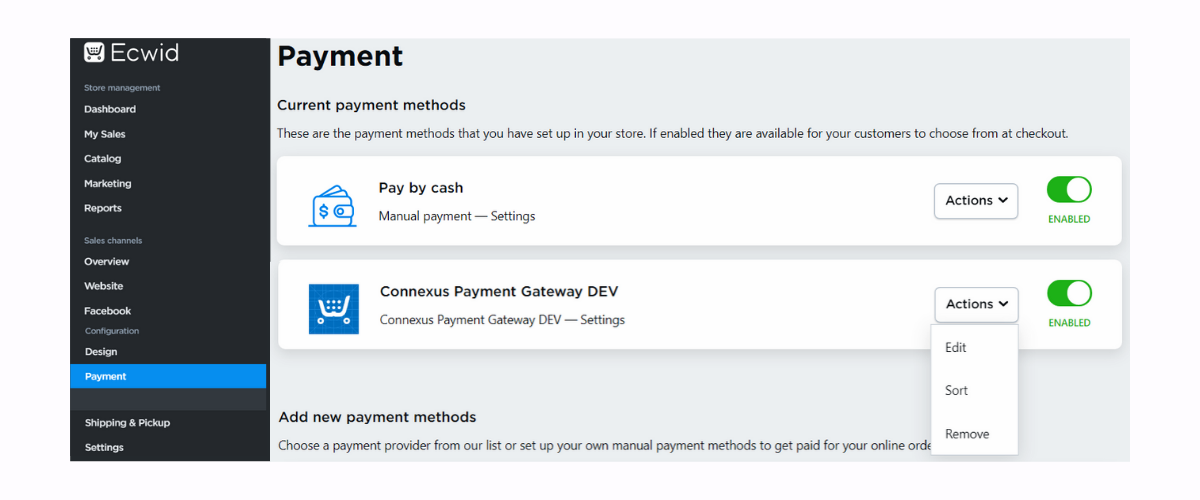Click the 'Add new payment methods' heading
The height and width of the screenshot is (500, 1200).
pos(377,417)
